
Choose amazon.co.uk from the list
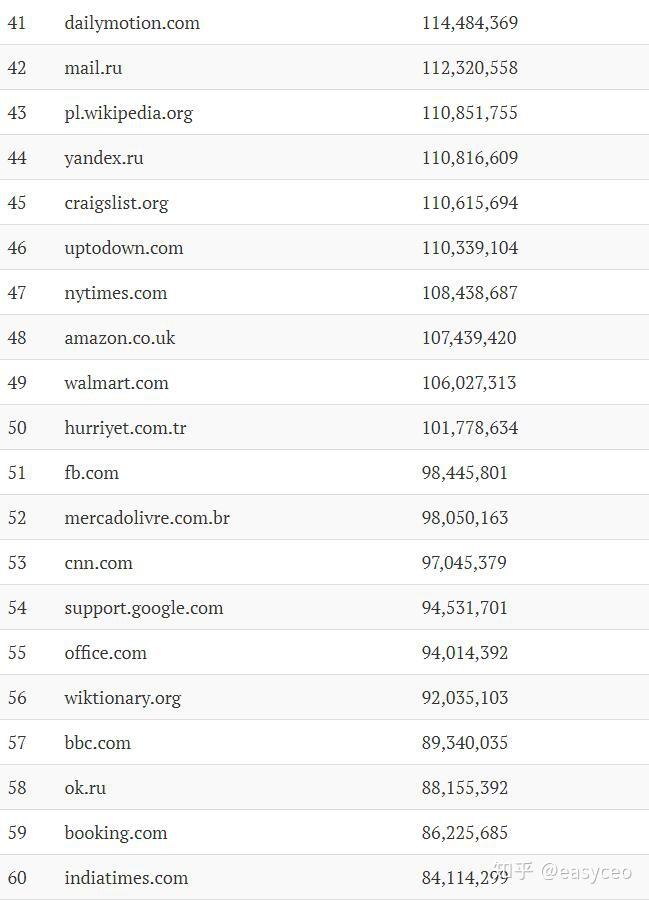point(120,338)
